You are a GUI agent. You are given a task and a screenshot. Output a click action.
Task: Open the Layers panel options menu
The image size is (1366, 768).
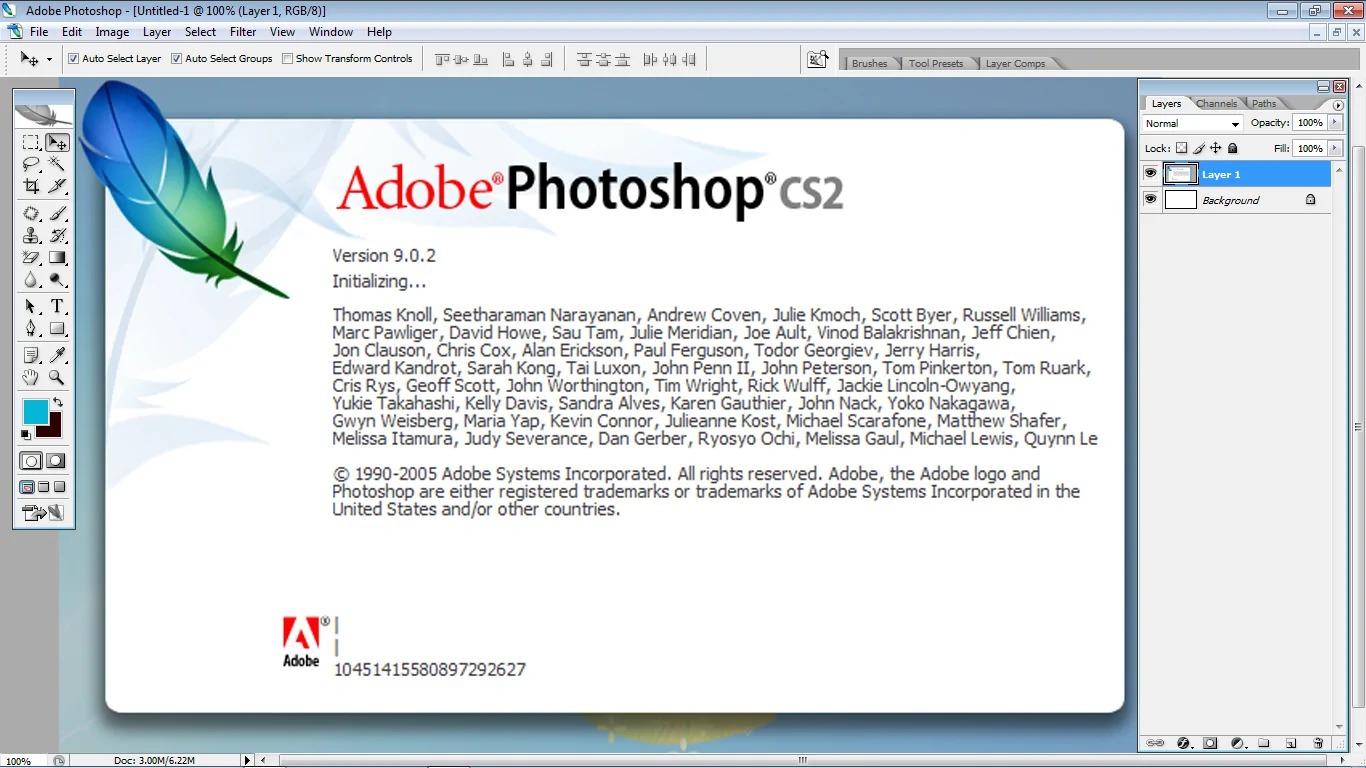(1338, 105)
